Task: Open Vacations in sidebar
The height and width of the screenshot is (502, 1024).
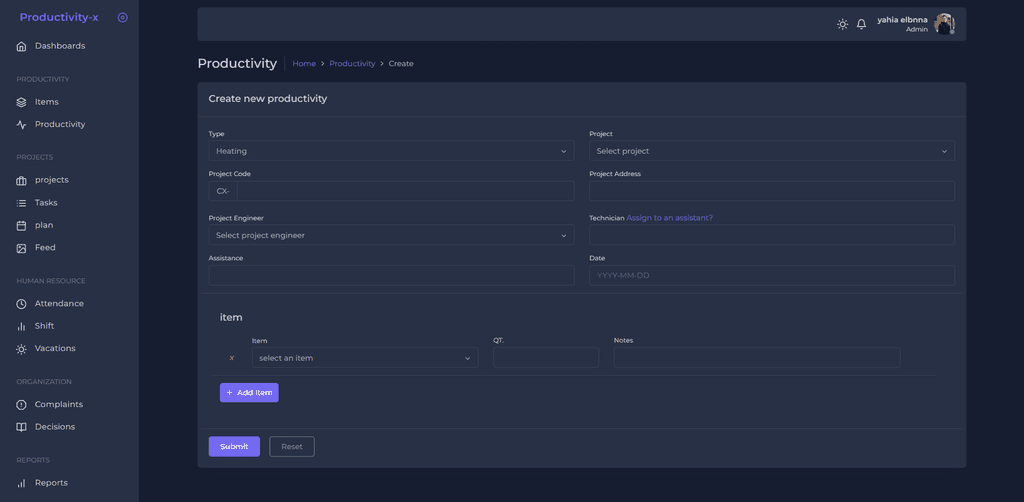Action: [x=55, y=349]
